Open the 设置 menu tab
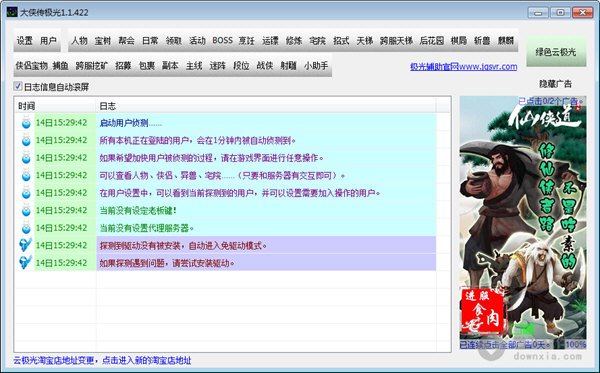Screen dimensions: 600x373 click(24, 41)
